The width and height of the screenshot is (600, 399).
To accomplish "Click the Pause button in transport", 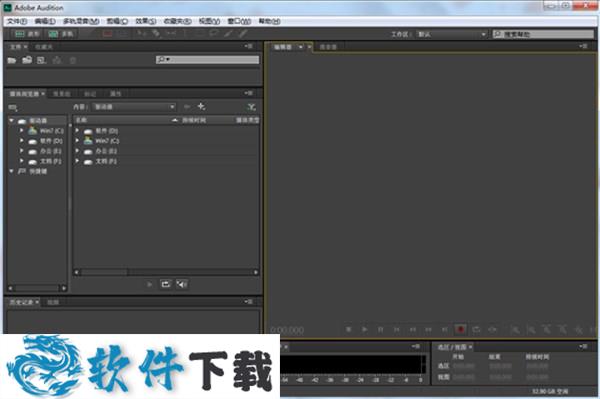I will pos(380,329).
